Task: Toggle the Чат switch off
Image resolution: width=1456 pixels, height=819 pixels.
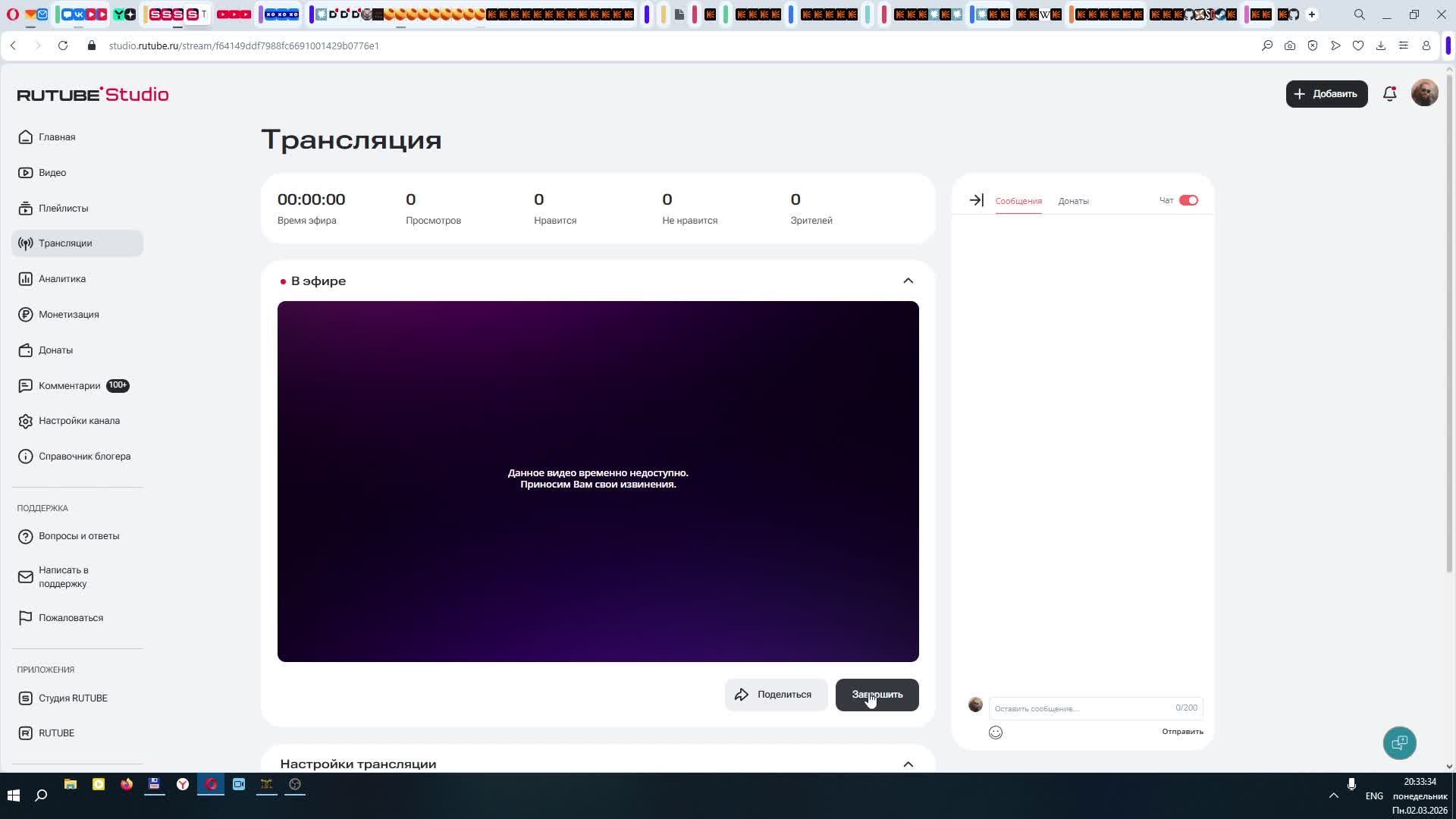Action: [x=1188, y=200]
